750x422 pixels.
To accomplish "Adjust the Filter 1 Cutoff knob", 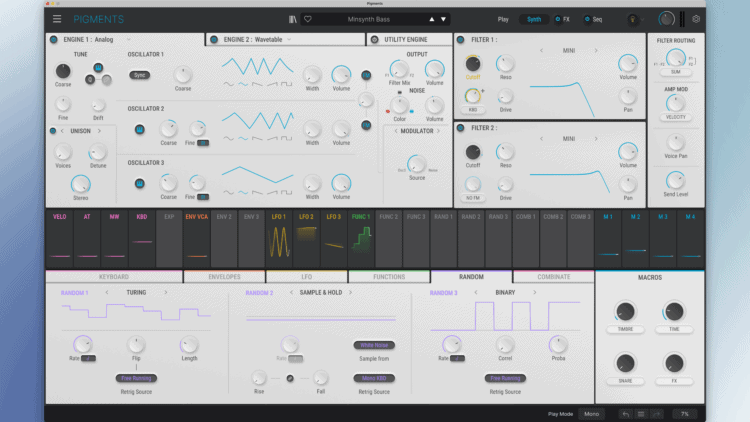I will (473, 64).
